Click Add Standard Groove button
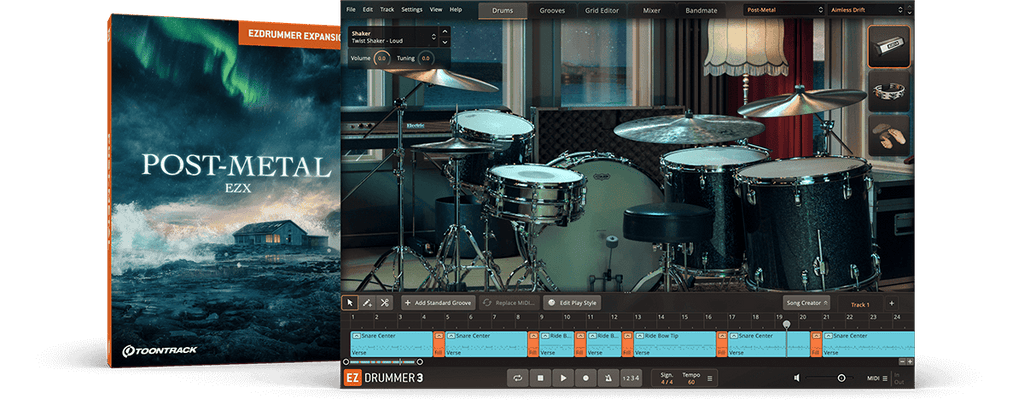The height and width of the screenshot is (416, 1024). 438,303
